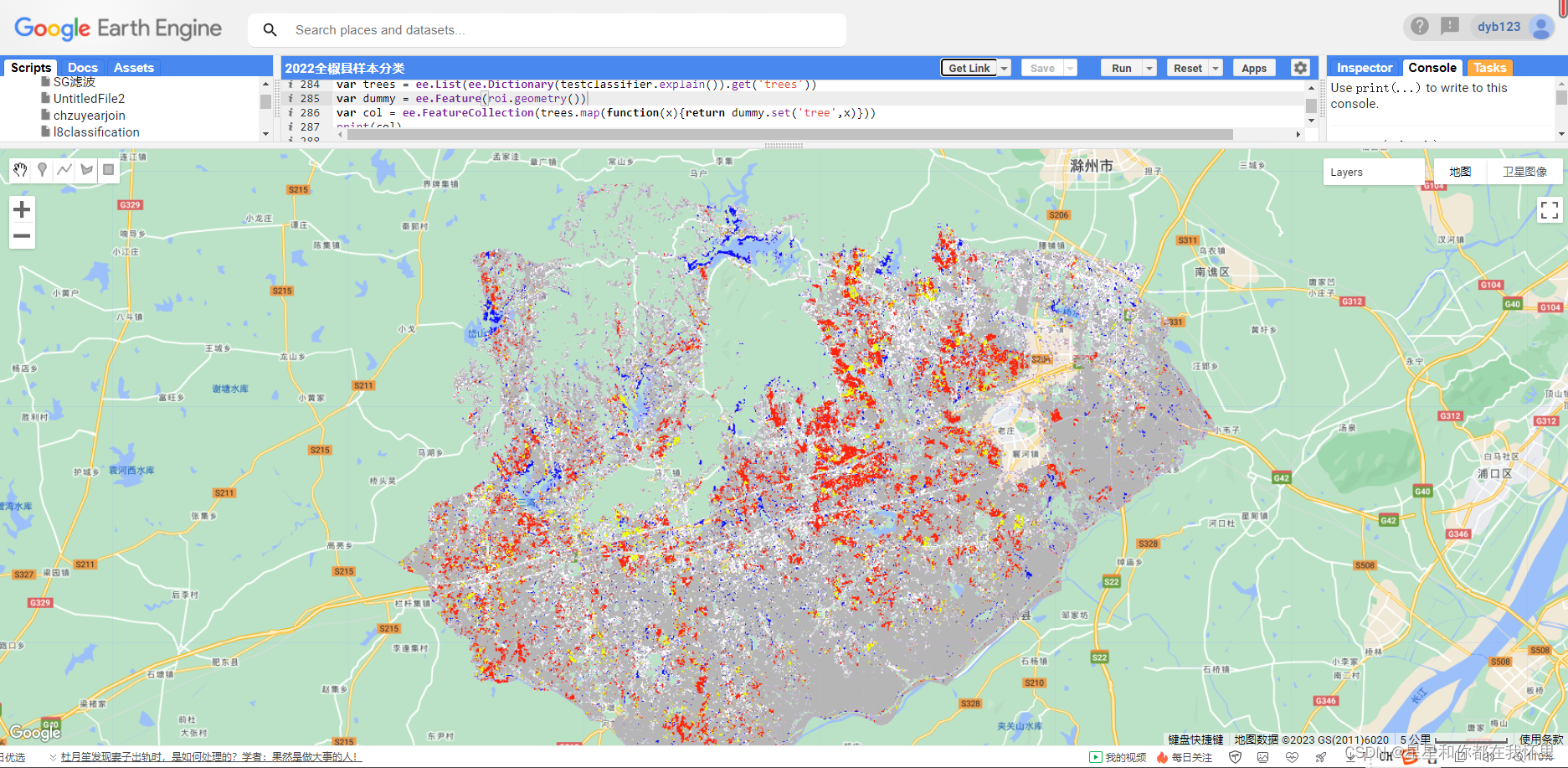Click the heartbeat icon in browser status bar
The height and width of the screenshot is (768, 1568).
point(1292,757)
